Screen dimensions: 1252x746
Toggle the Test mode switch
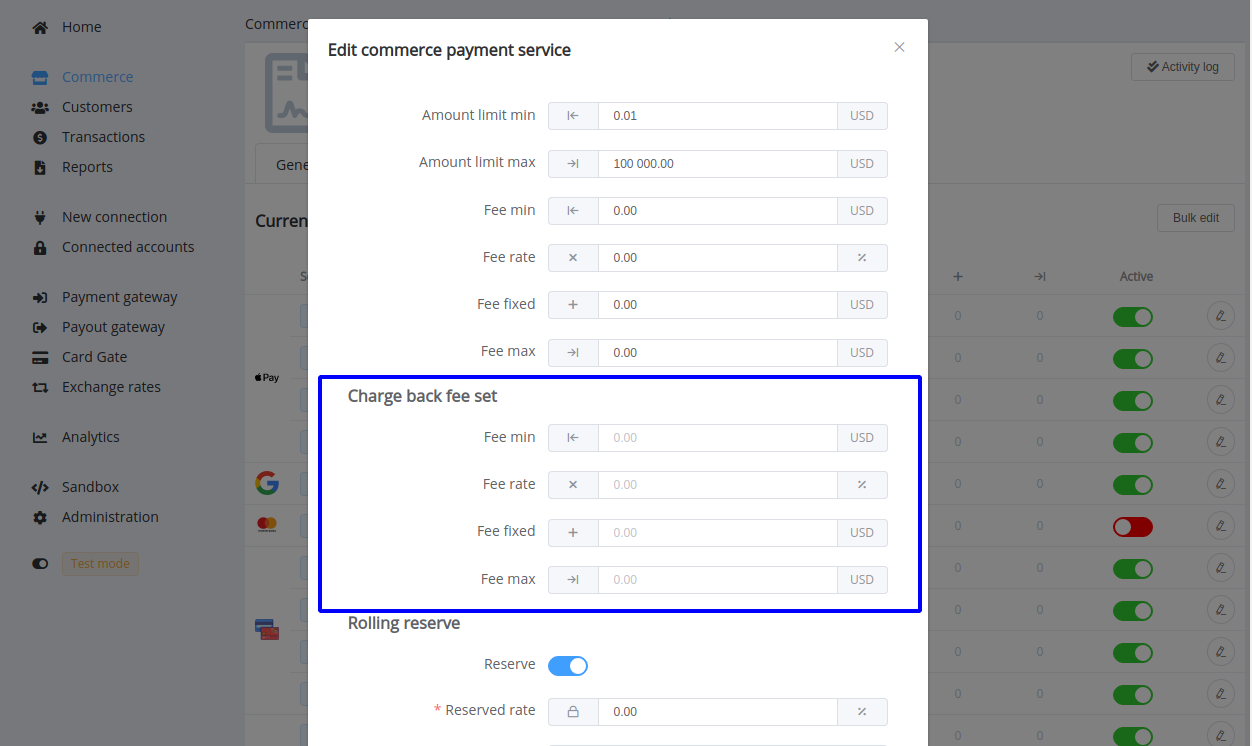40,564
